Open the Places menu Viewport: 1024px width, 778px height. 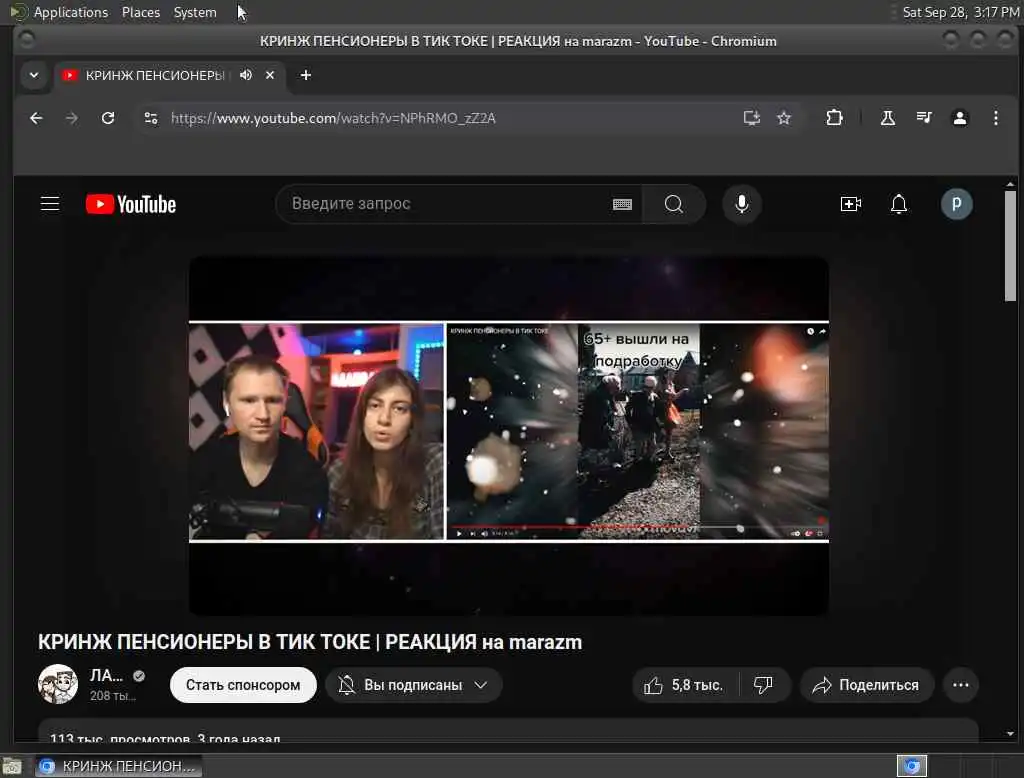tap(140, 12)
